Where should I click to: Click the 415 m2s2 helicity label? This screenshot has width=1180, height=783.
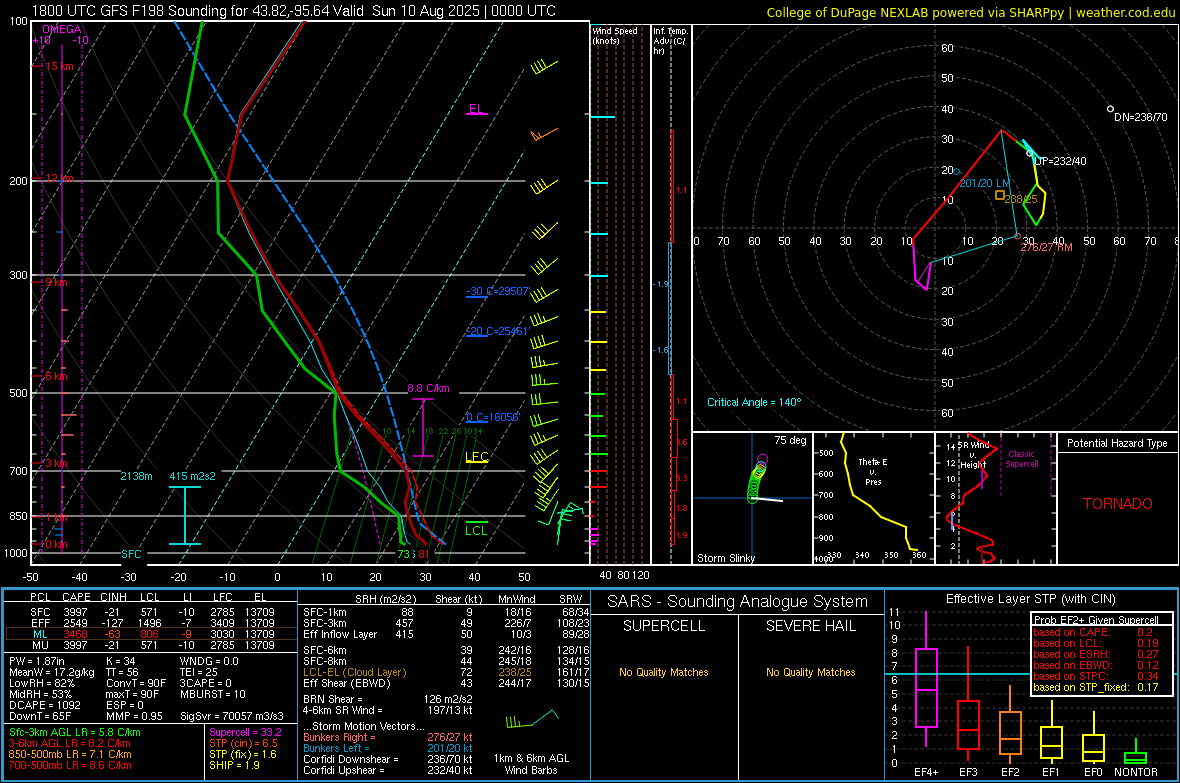tap(192, 476)
